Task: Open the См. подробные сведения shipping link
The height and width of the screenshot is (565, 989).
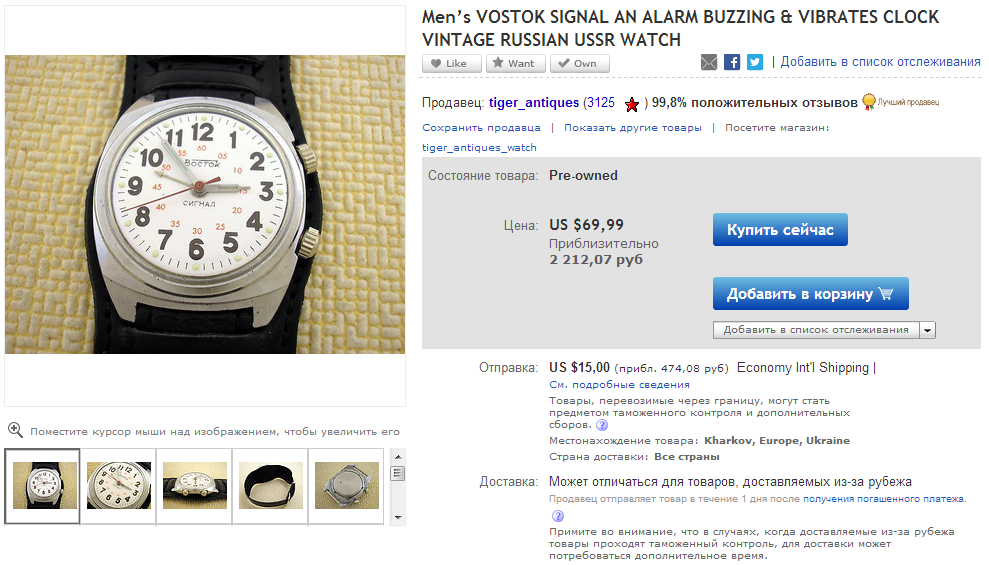Action: click(x=619, y=385)
